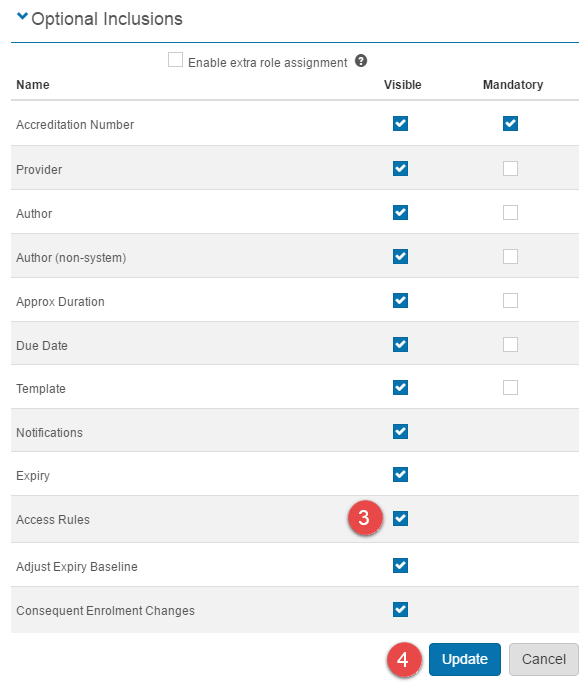Toggle Expiry visibility checkbox
The height and width of the screenshot is (684, 587).
tap(400, 475)
